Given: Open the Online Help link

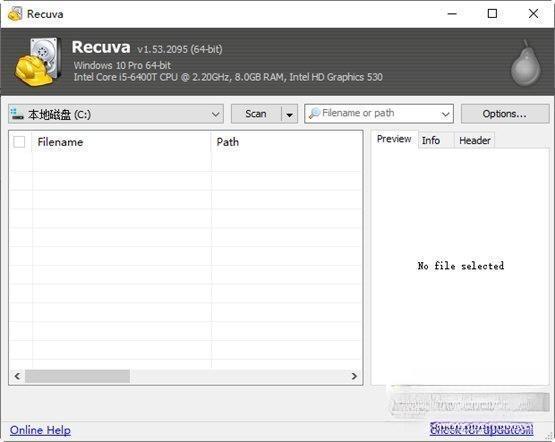Looking at the screenshot, I should (40, 430).
